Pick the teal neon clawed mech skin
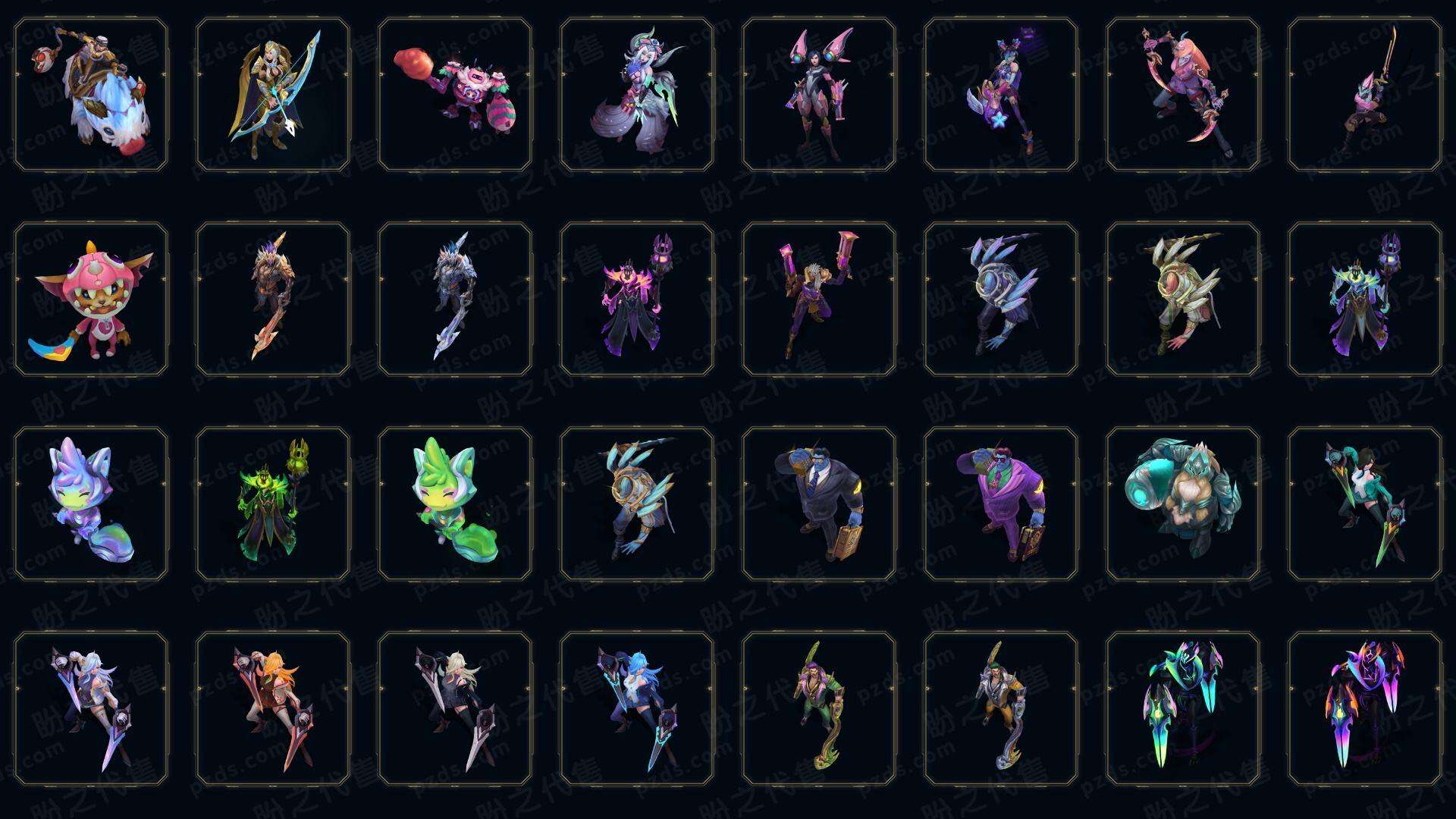This screenshot has height=819, width=1456. (x=1183, y=708)
